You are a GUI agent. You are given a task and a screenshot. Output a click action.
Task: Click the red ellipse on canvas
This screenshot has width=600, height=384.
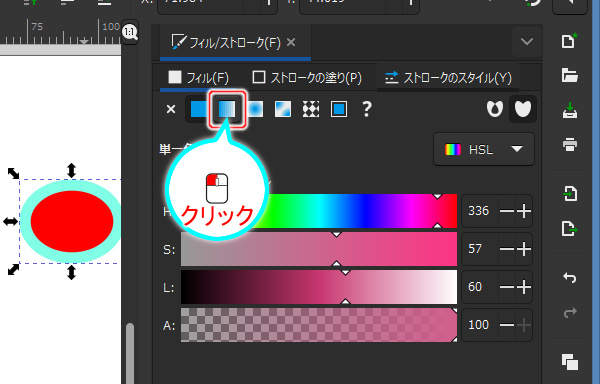(x=72, y=221)
